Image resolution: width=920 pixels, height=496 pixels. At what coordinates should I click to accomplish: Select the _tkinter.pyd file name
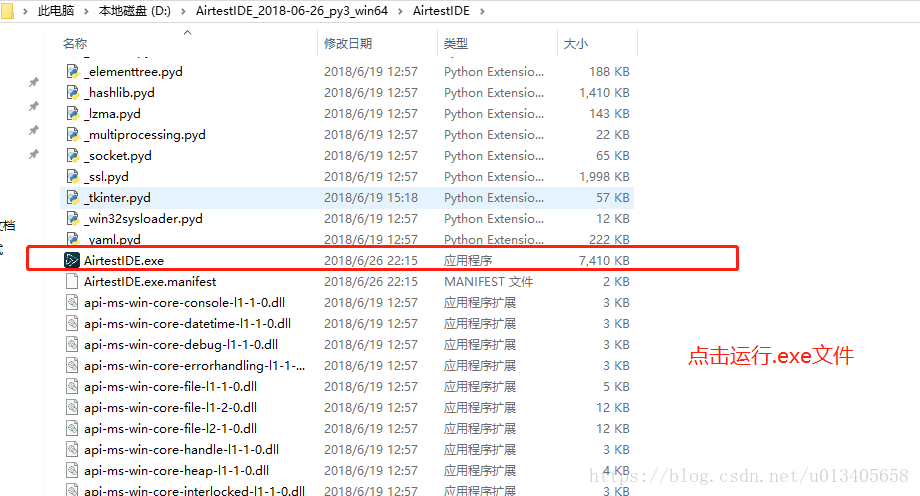tap(117, 198)
